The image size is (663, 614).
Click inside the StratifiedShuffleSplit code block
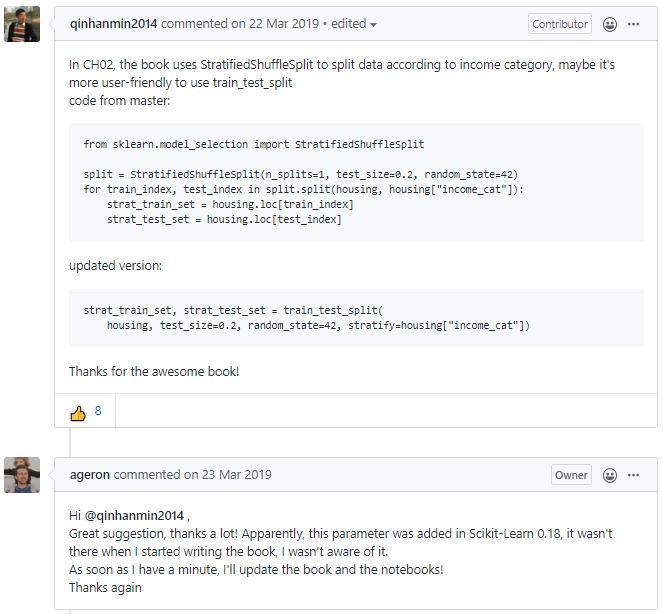tap(356, 182)
